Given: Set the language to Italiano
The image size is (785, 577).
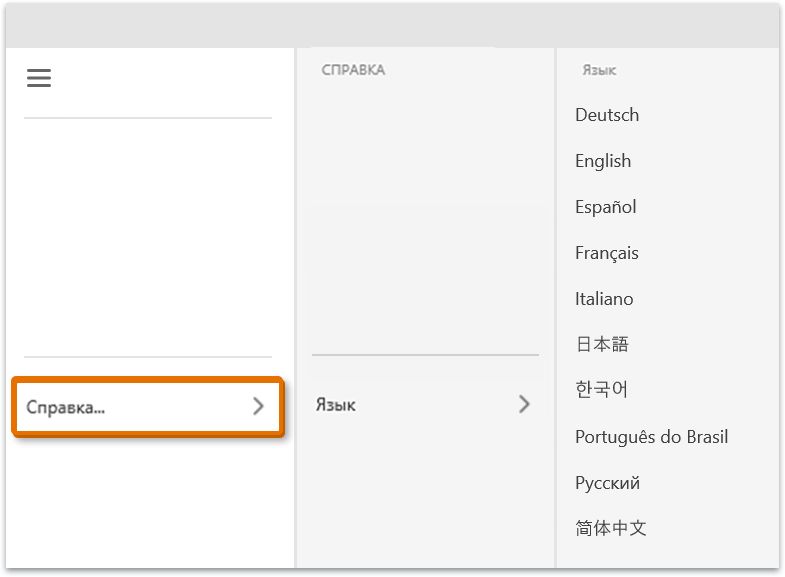Looking at the screenshot, I should [604, 299].
